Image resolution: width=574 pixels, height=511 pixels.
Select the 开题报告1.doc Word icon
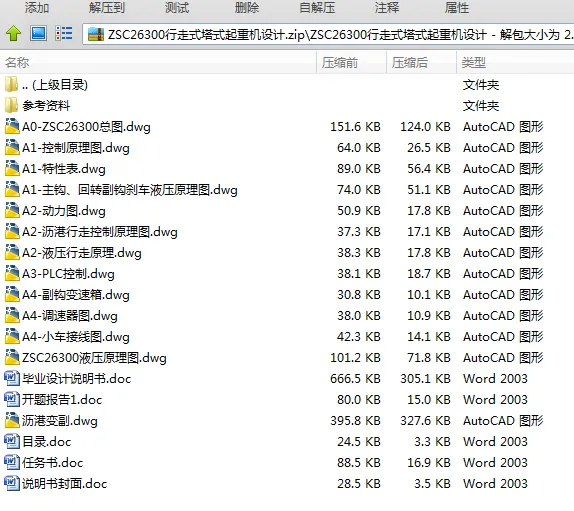coord(12,399)
